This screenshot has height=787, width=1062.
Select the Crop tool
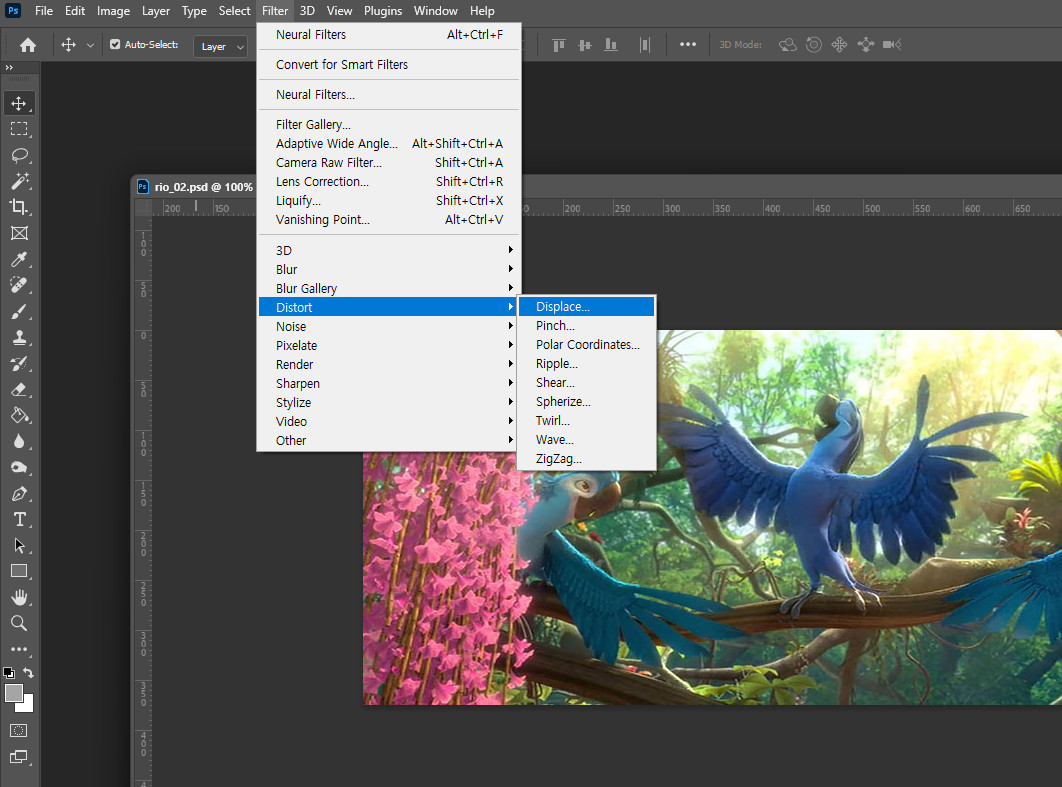pyautogui.click(x=19, y=207)
